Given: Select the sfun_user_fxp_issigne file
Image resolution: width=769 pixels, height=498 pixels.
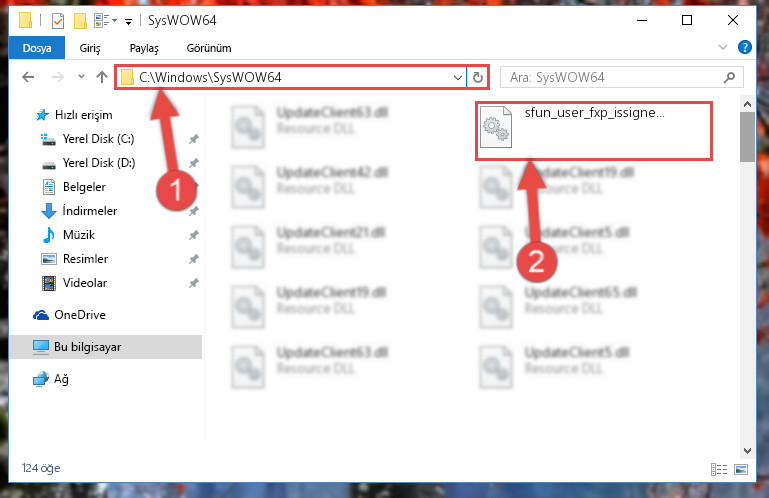Looking at the screenshot, I should (593, 131).
